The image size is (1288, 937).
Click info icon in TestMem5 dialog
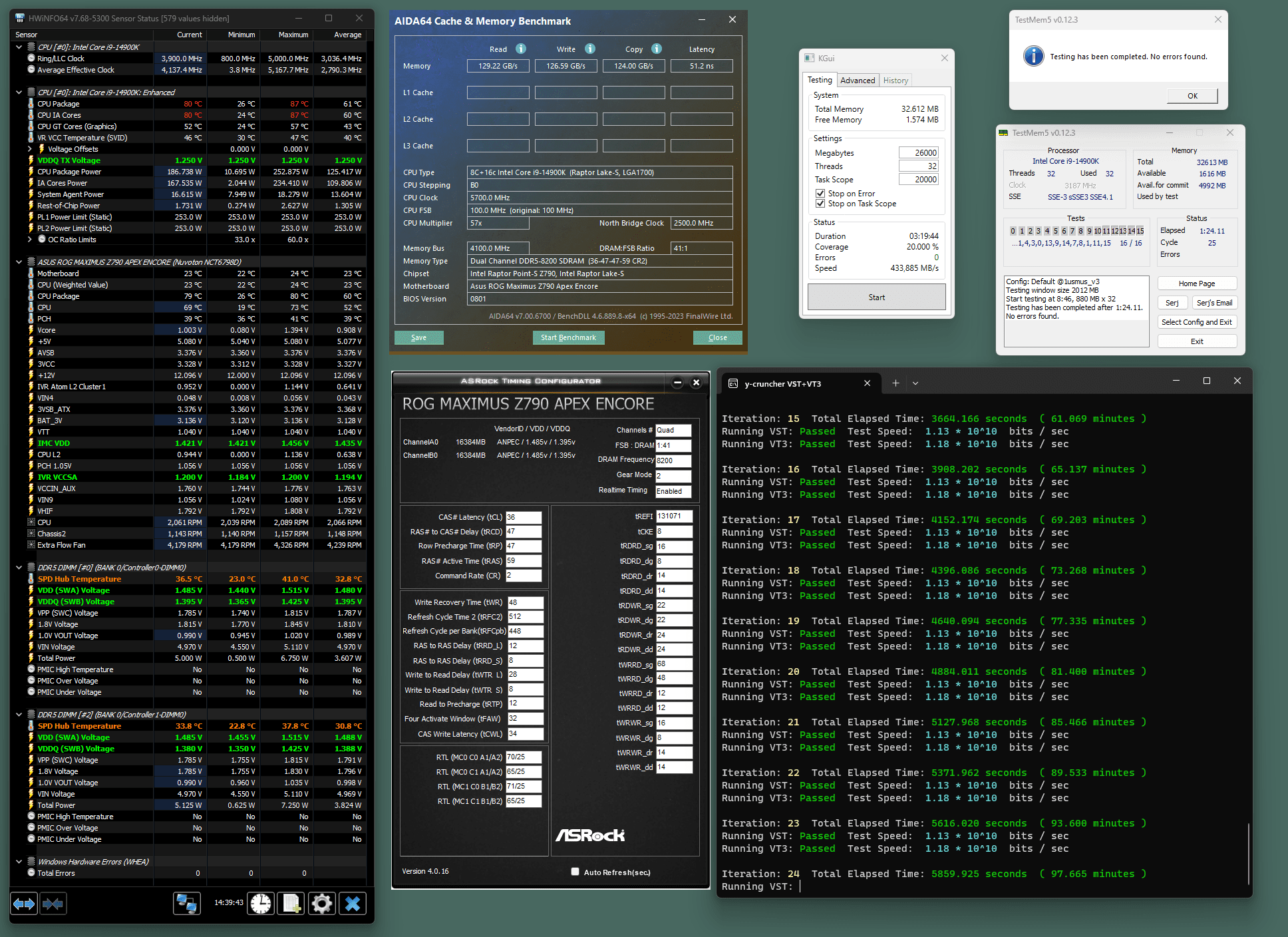pos(1033,56)
